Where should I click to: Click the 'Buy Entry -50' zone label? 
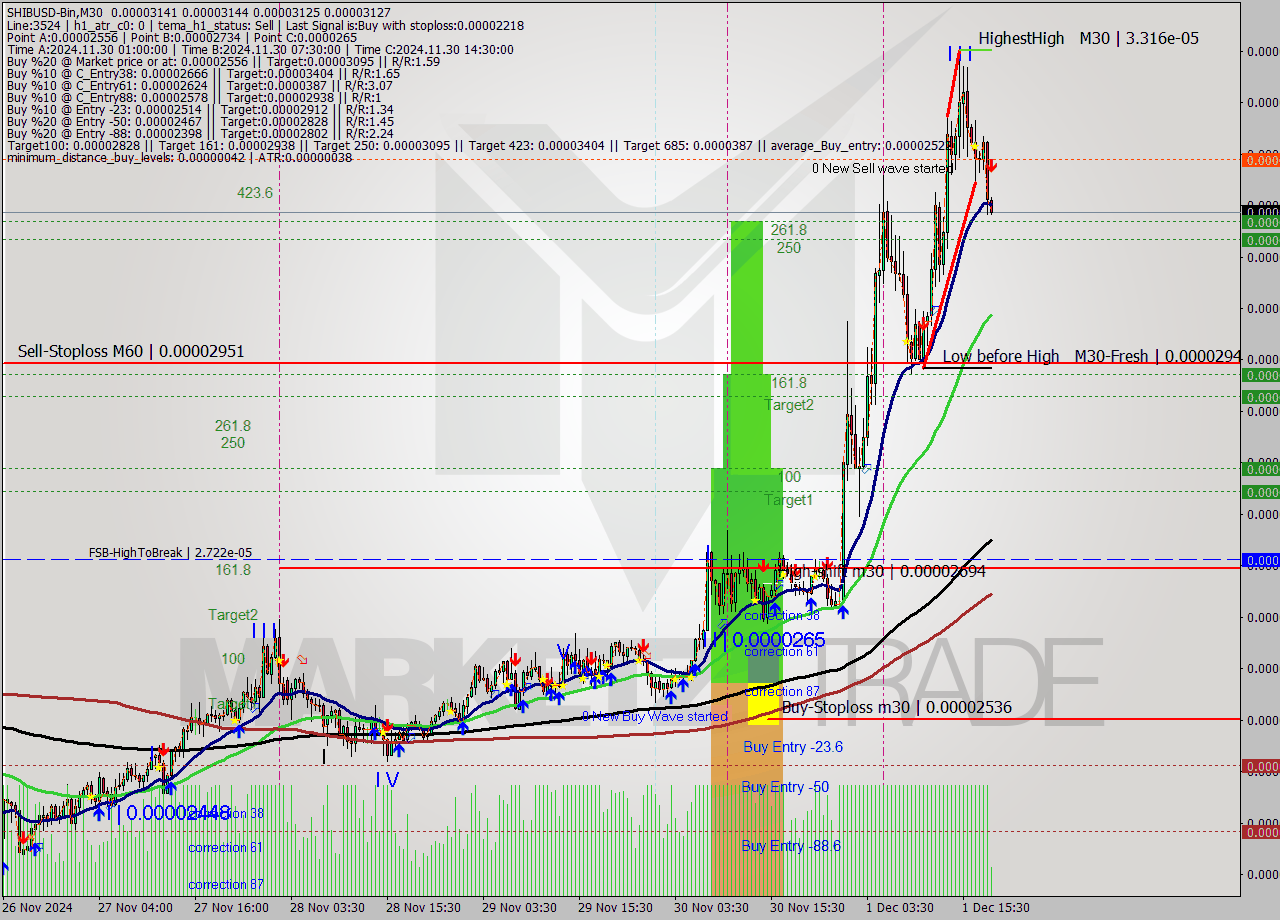click(785, 787)
